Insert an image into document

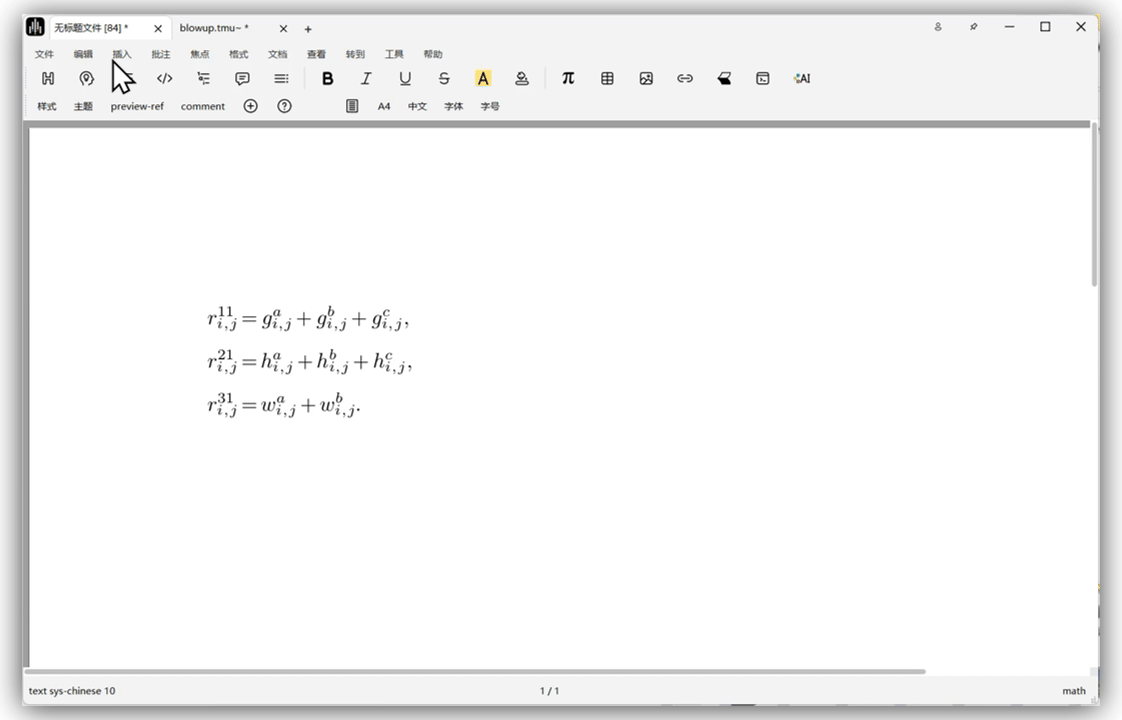pyautogui.click(x=646, y=78)
